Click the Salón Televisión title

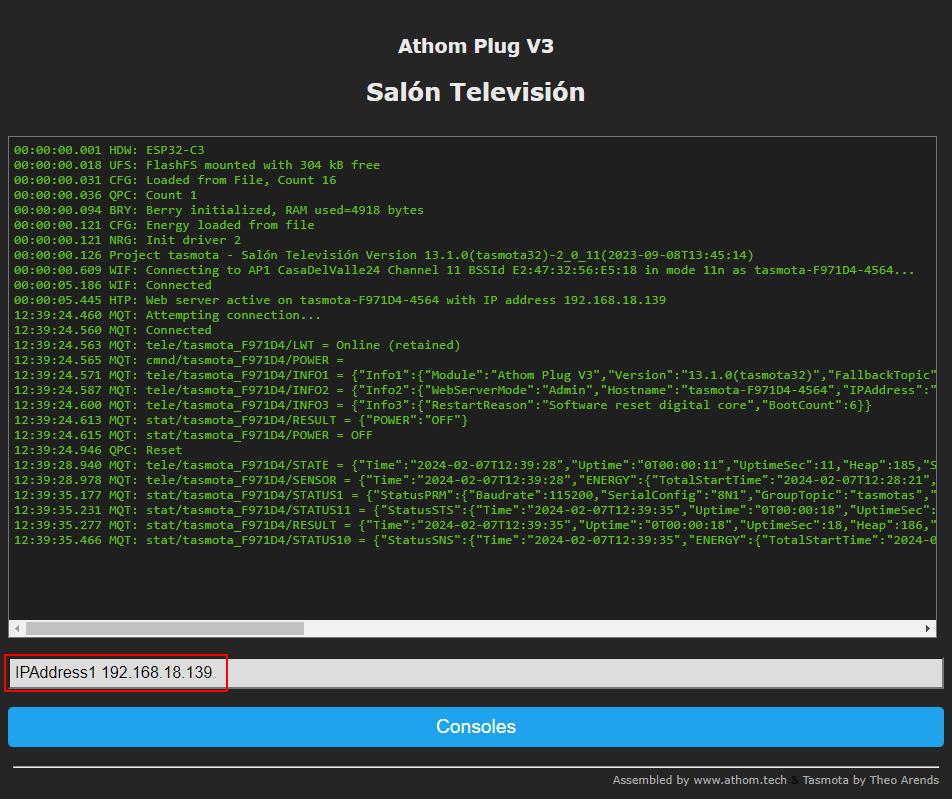[475, 92]
